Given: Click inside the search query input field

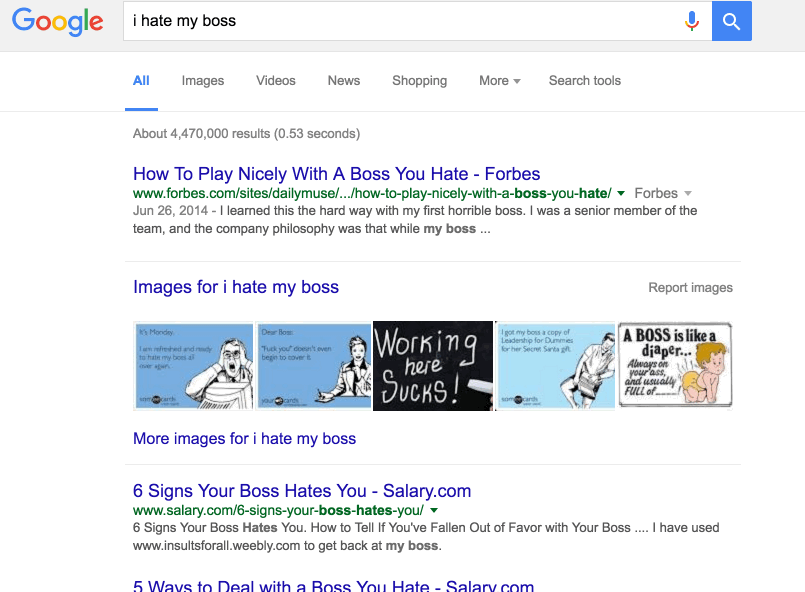Looking at the screenshot, I should [x=400, y=20].
